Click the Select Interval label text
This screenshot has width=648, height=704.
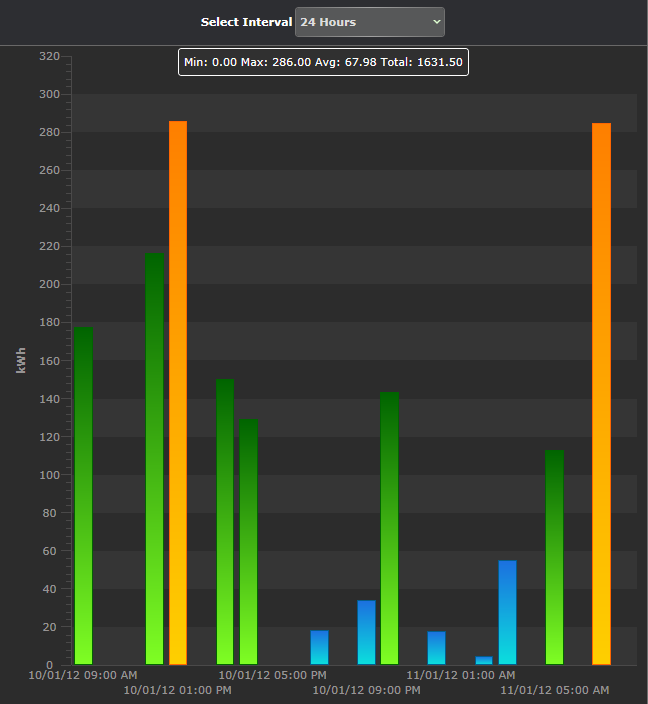click(x=246, y=22)
